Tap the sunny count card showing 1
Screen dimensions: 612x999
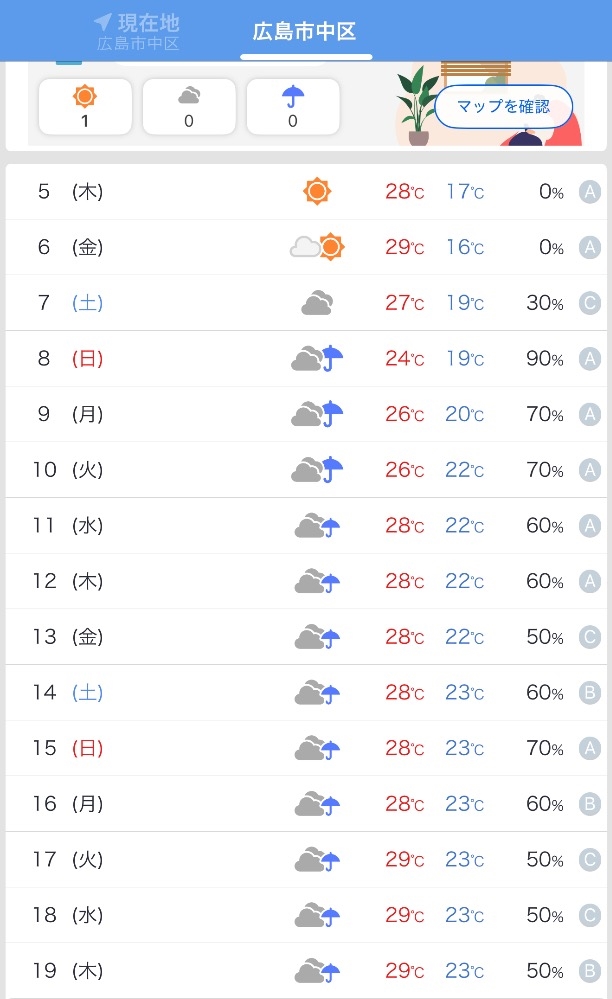click(x=85, y=106)
